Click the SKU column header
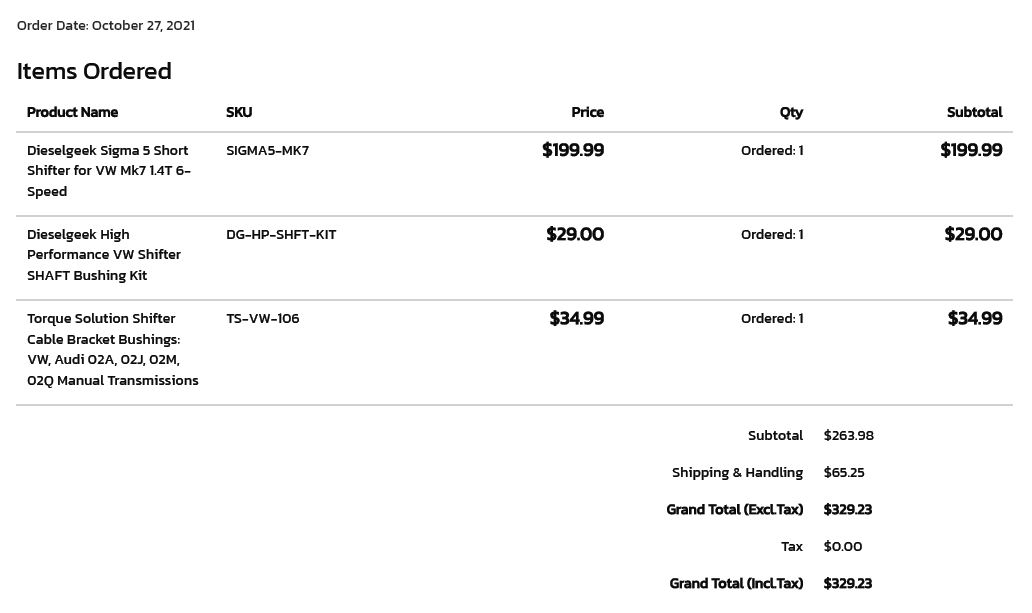The width and height of the screenshot is (1032, 613). (x=239, y=112)
